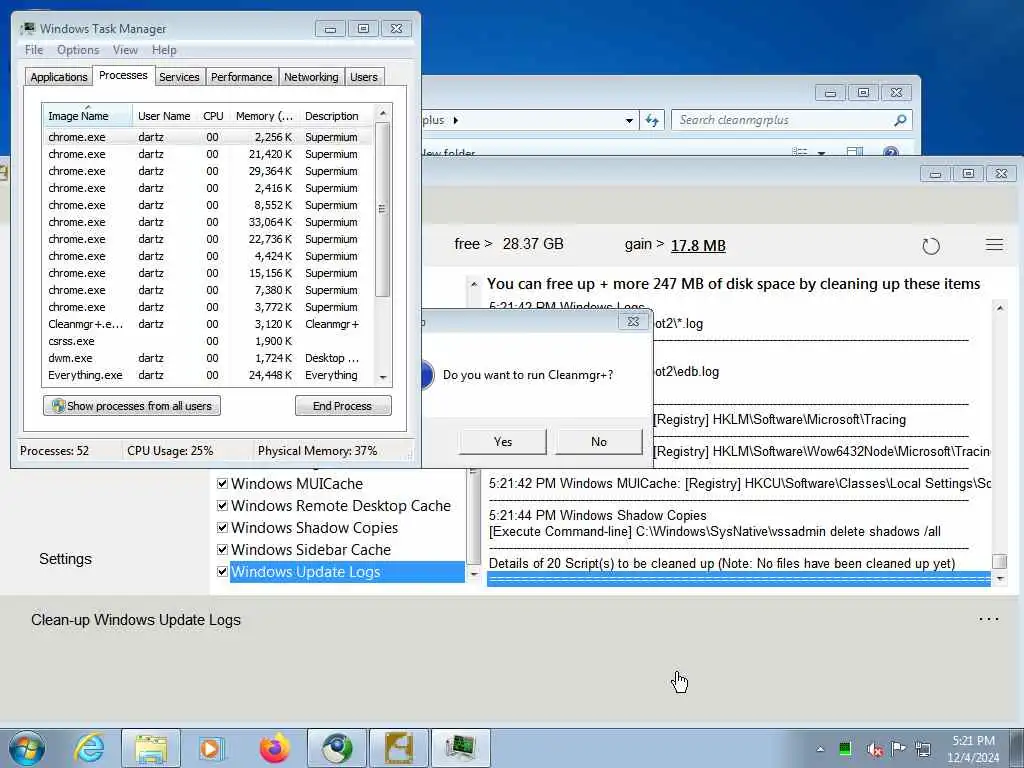
Task: Open the hamburger menu in Cleanmgr+
Action: point(994,245)
